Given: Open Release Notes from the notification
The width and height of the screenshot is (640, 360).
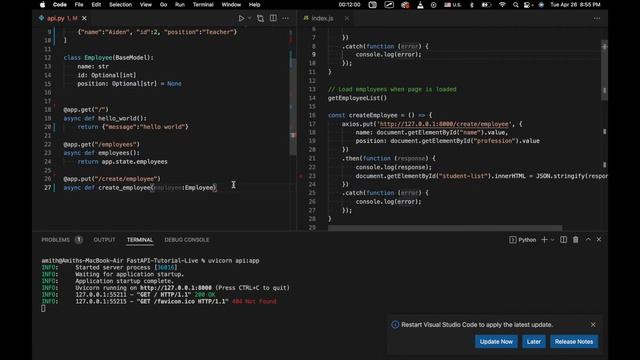Looking at the screenshot, I should click(574, 342).
